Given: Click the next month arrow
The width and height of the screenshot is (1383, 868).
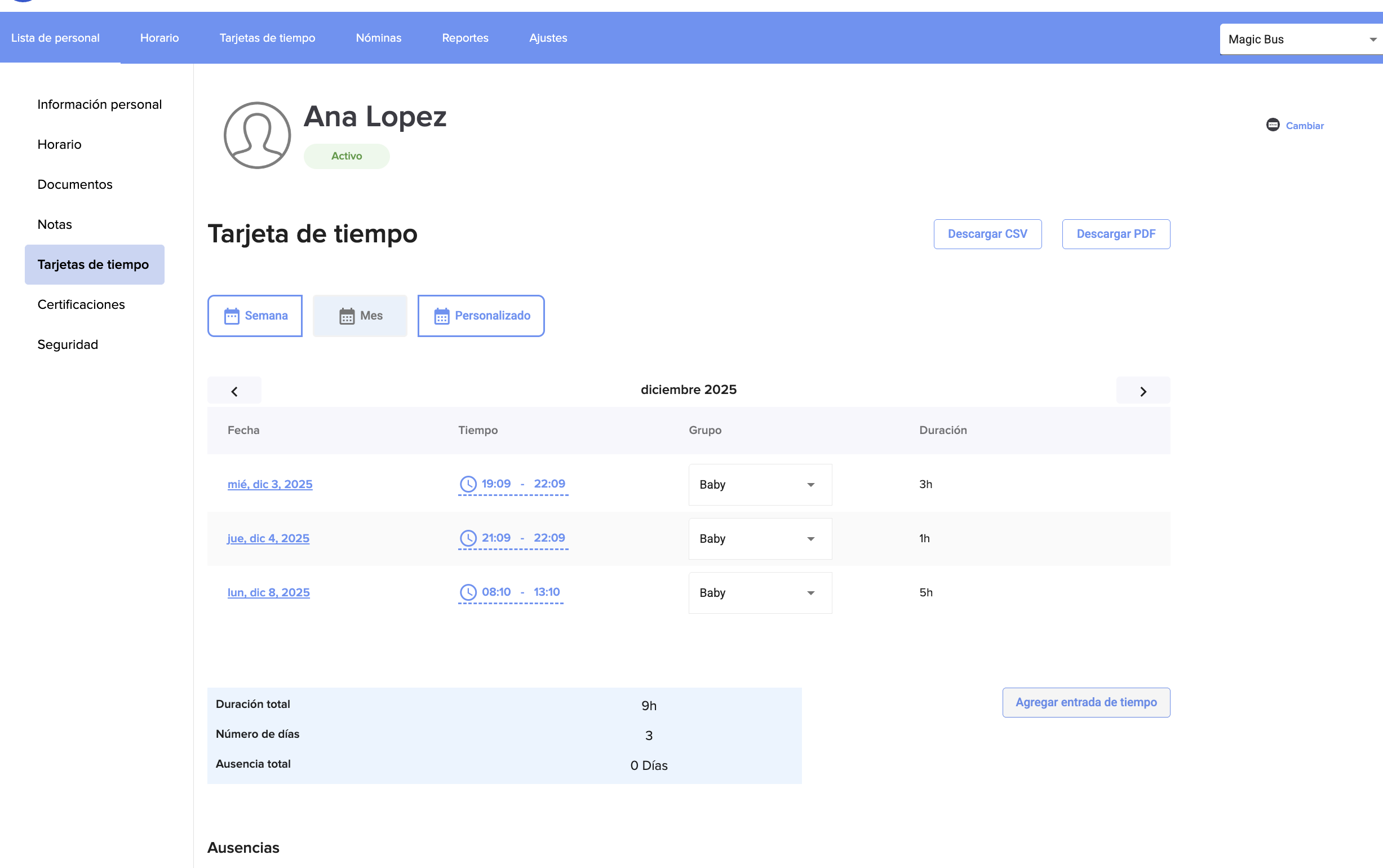Looking at the screenshot, I should point(1142,391).
